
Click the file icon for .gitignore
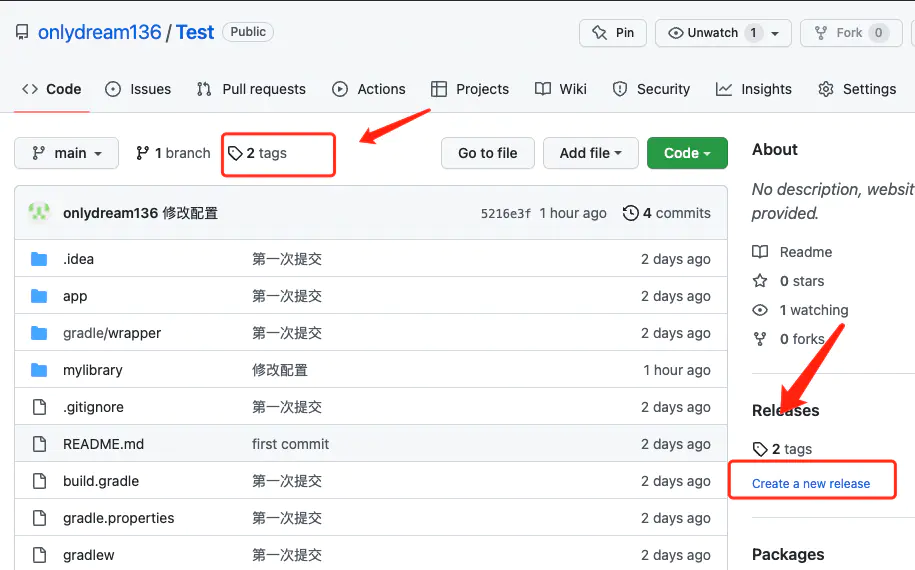coord(39,407)
